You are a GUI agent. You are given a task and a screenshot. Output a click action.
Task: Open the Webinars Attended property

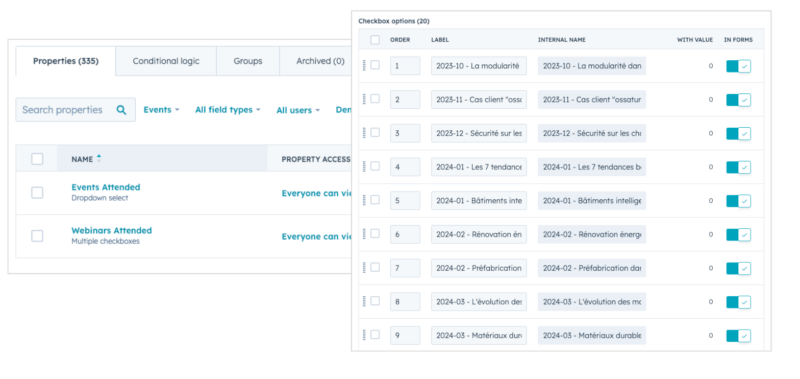click(112, 231)
